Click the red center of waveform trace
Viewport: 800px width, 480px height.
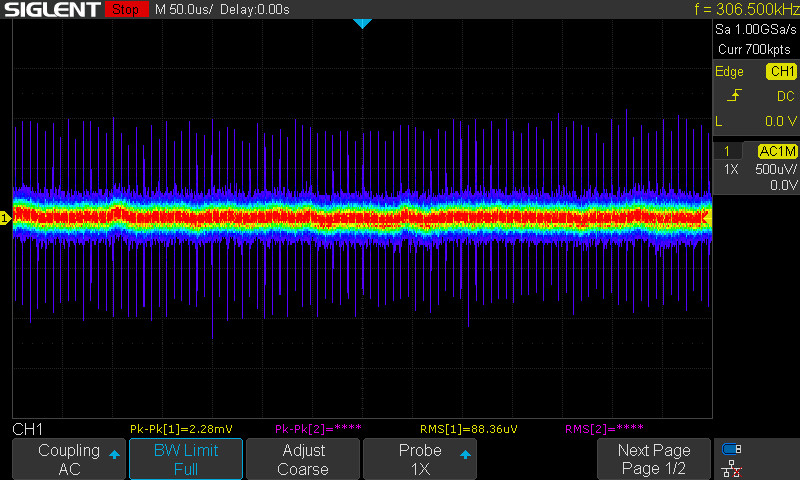(x=362, y=218)
